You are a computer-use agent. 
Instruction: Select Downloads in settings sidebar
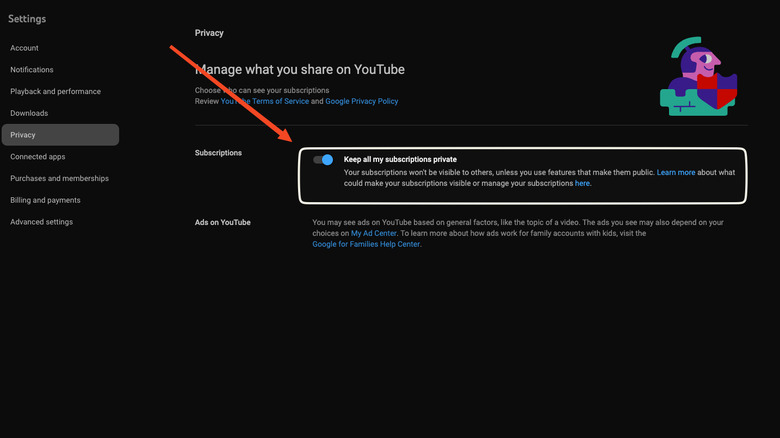[x=29, y=113]
